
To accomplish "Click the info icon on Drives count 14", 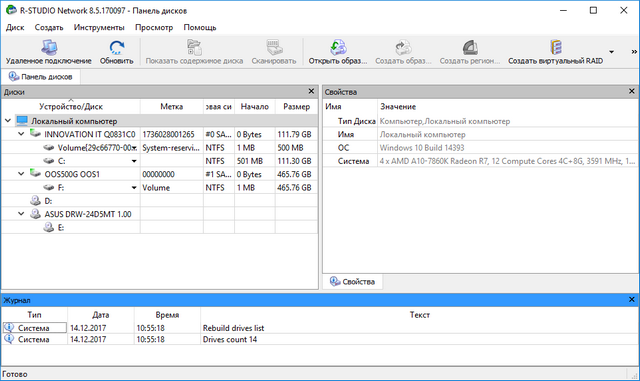I will (x=9, y=339).
